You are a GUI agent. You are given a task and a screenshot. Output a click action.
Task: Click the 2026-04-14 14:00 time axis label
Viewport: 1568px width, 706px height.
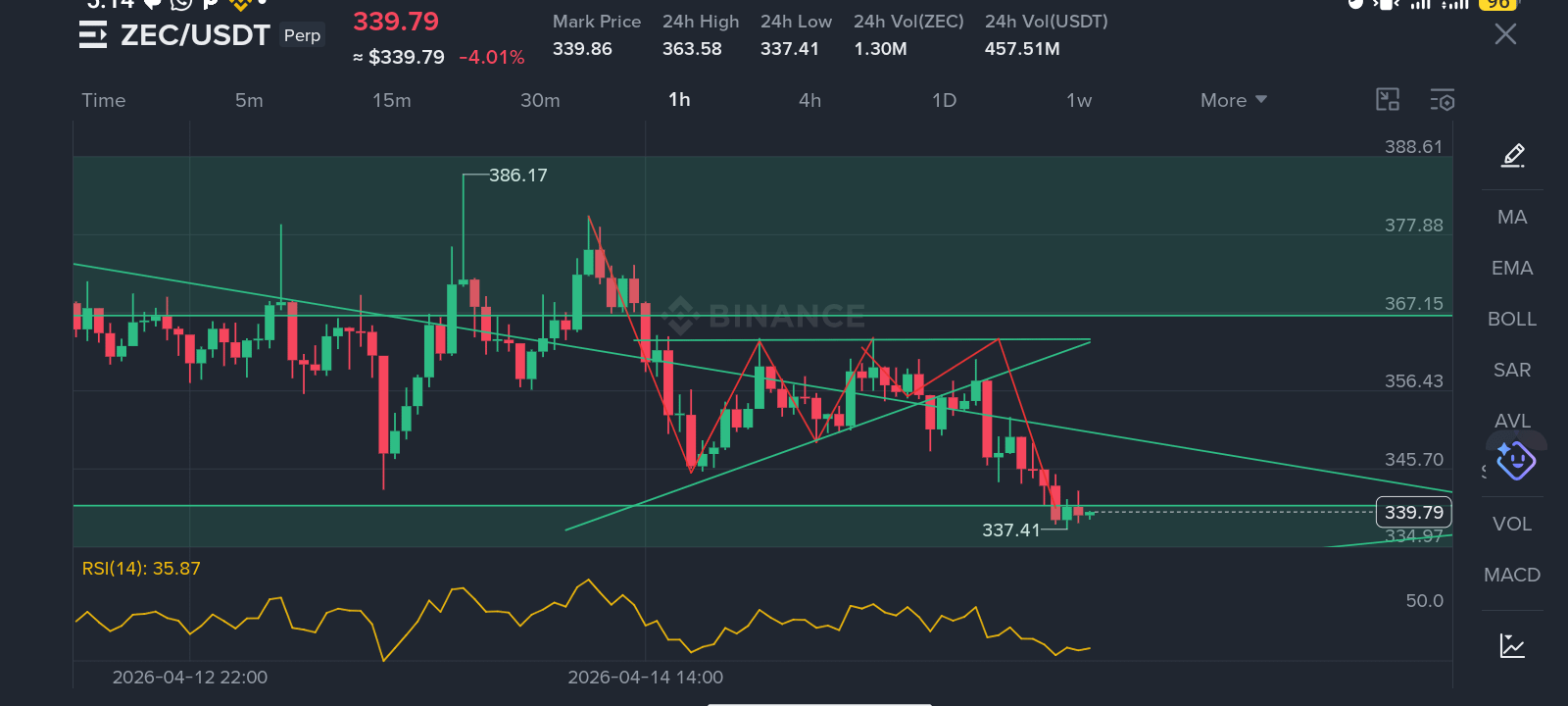646,678
